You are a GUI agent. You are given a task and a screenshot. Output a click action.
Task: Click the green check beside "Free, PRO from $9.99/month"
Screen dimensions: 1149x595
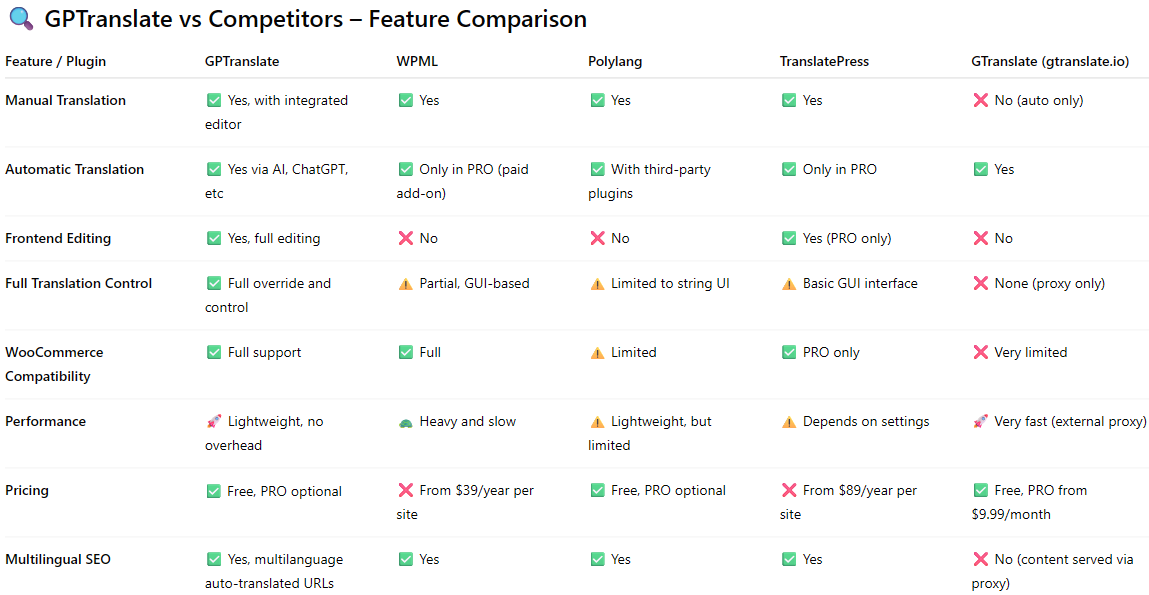[x=981, y=491]
